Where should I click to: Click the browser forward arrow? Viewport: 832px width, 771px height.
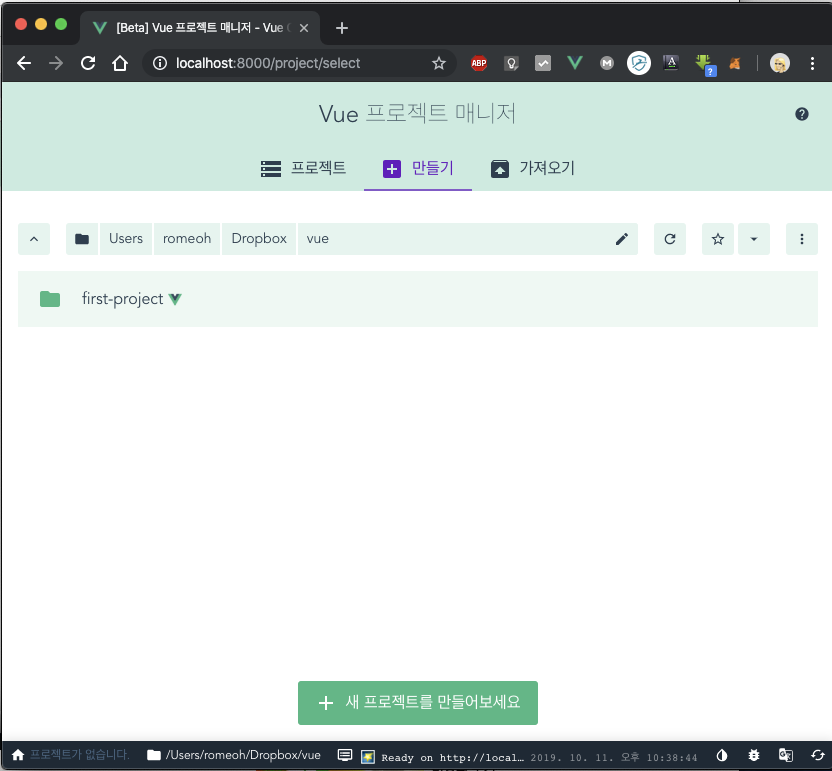point(56,63)
